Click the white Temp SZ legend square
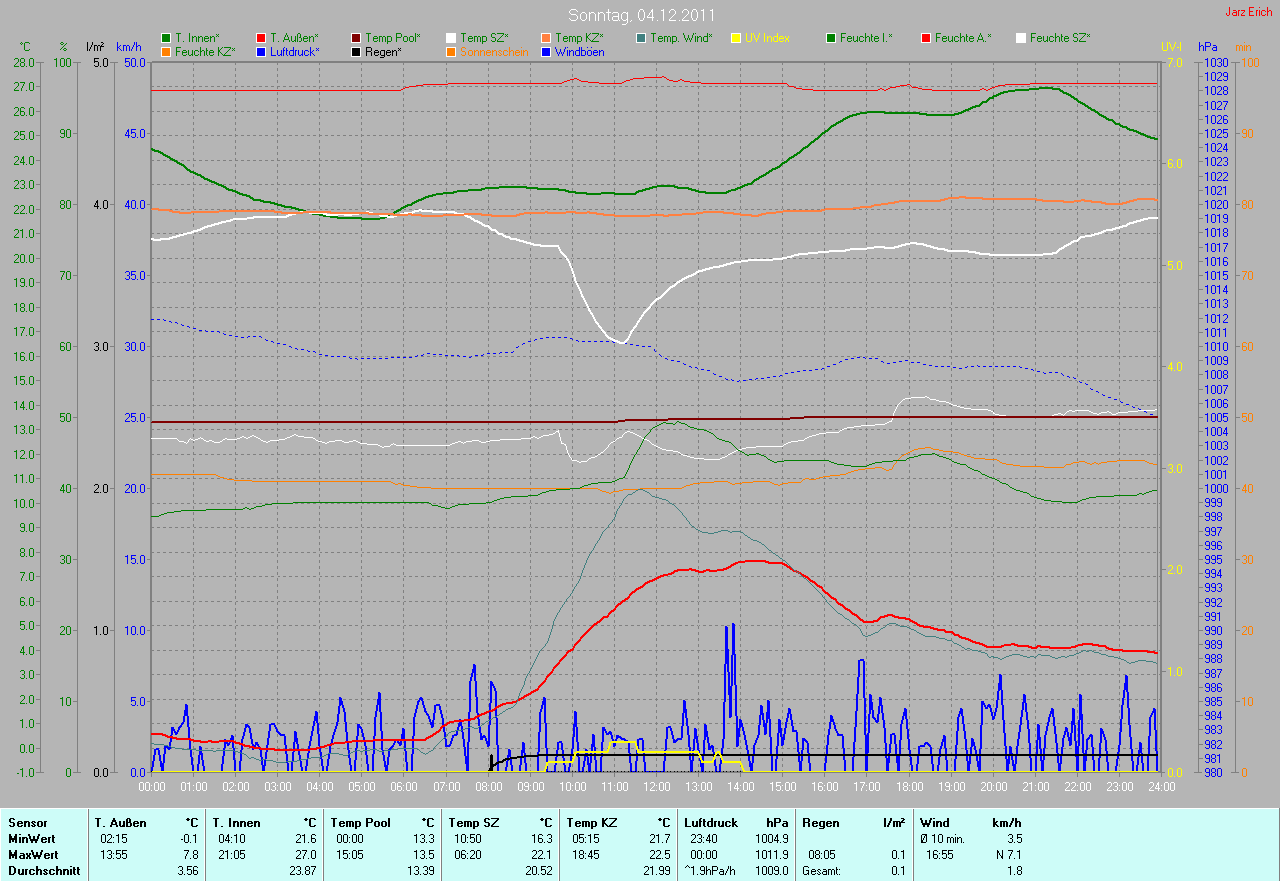 point(451,38)
